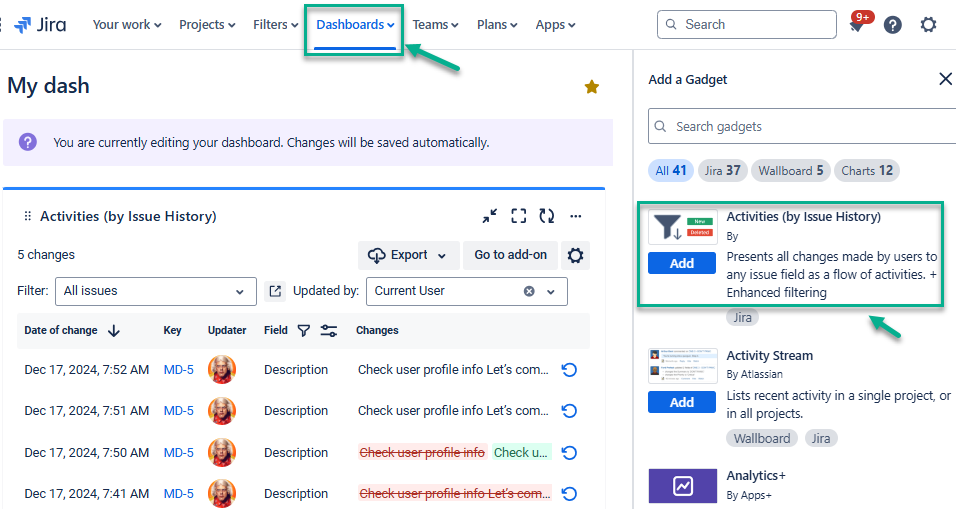Image resolution: width=956 pixels, height=509 pixels.
Task: Click the Activity Stream gadget thumbnail
Action: 682,365
